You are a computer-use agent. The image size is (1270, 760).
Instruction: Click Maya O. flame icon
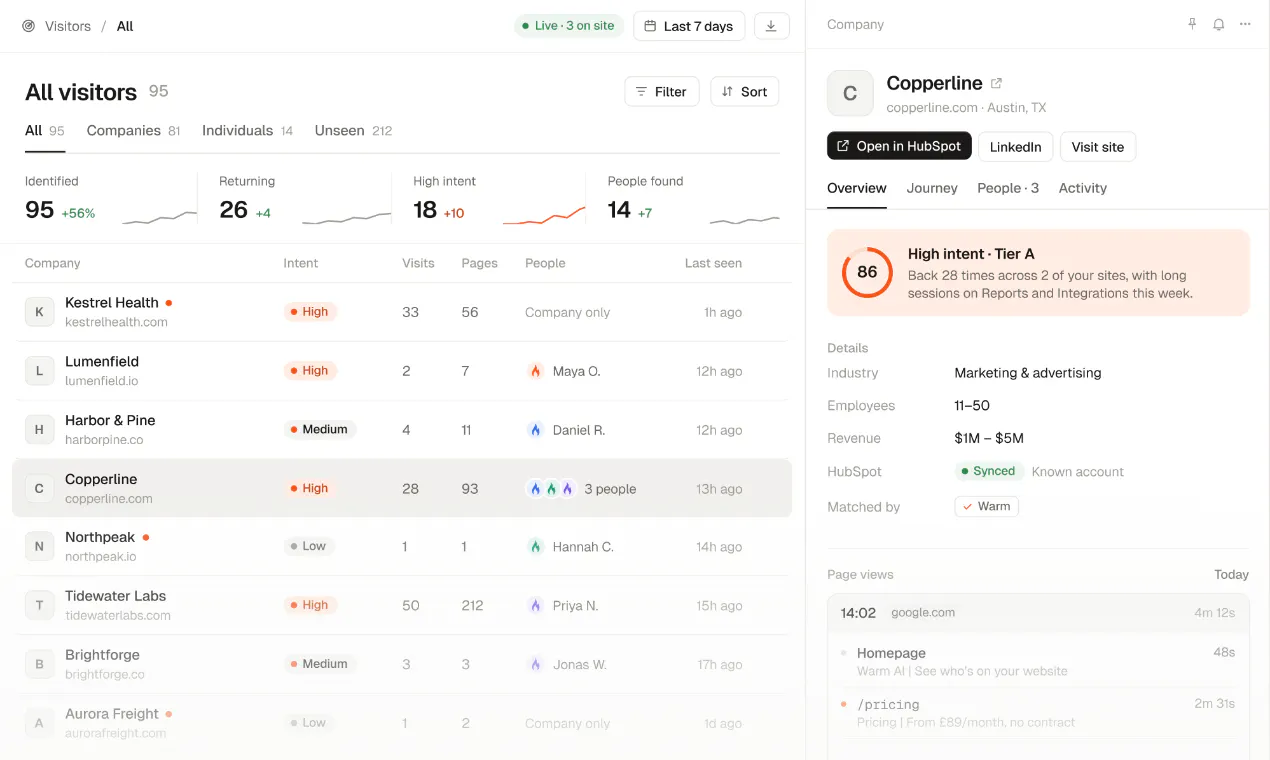point(535,371)
